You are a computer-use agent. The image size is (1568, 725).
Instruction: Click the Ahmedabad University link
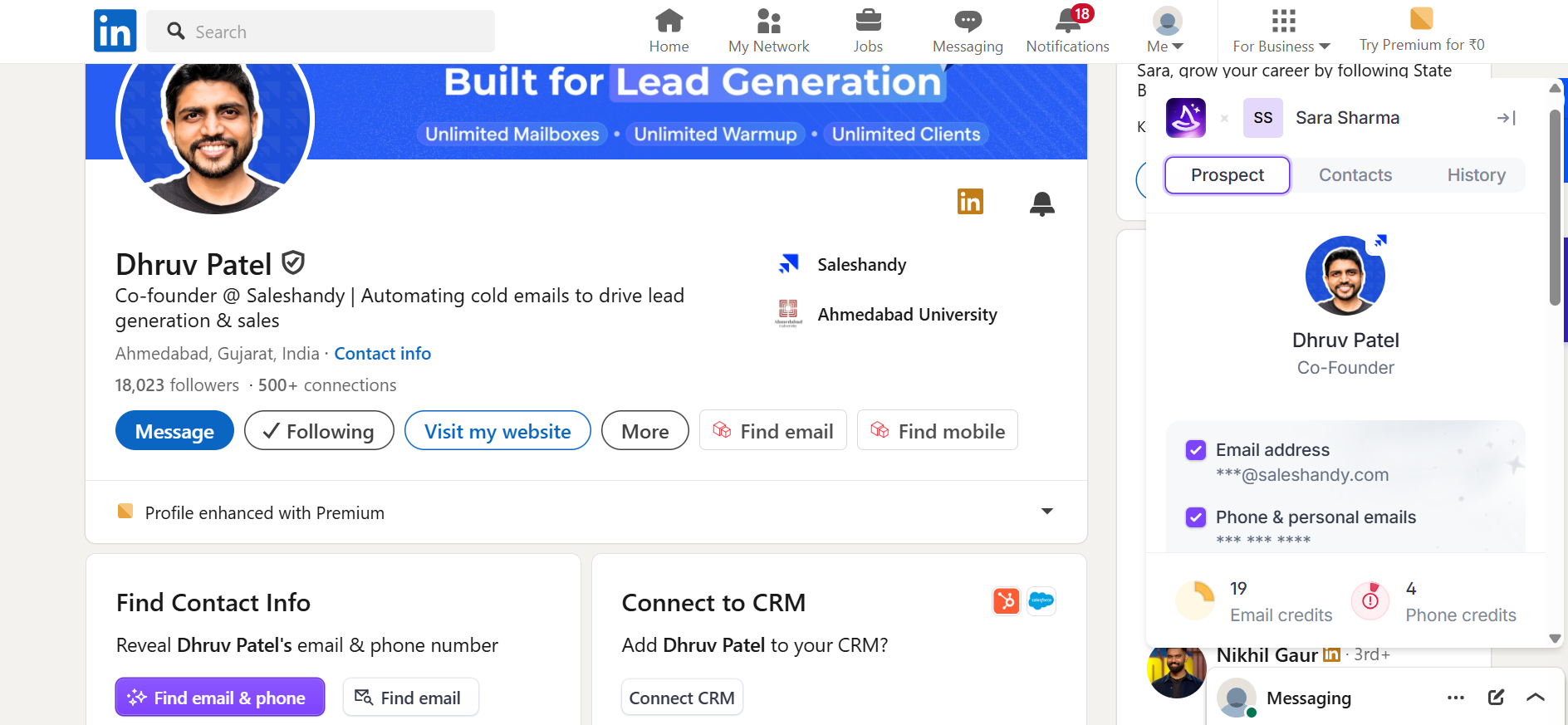[907, 314]
